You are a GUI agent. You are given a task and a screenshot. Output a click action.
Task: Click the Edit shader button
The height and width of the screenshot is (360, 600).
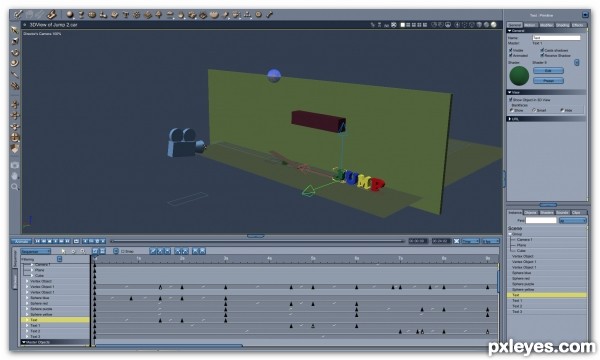pos(548,71)
